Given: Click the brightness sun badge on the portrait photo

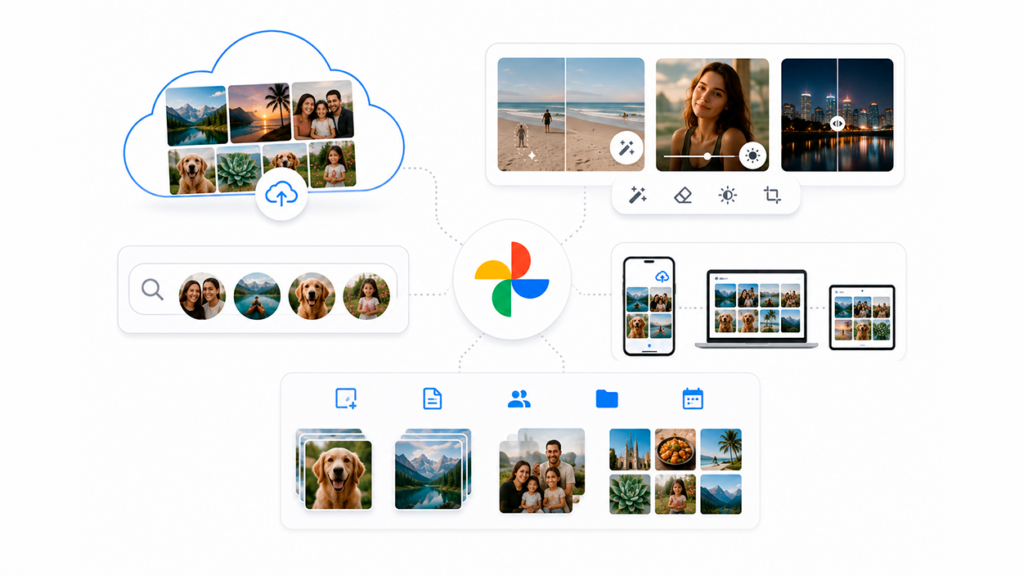Looking at the screenshot, I should coord(752,155).
